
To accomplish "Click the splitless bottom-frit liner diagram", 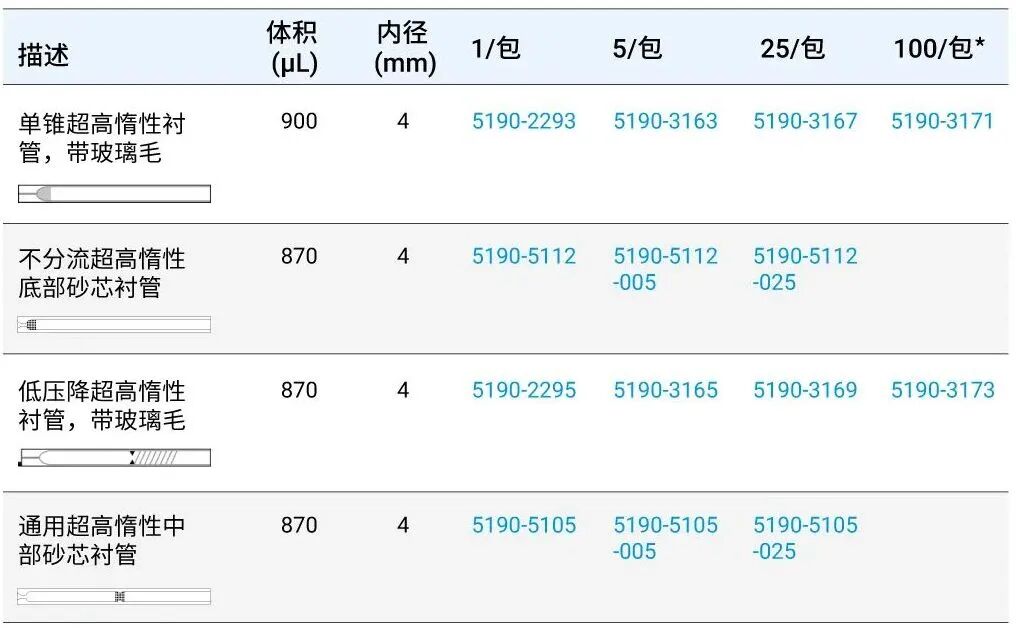I will point(114,325).
